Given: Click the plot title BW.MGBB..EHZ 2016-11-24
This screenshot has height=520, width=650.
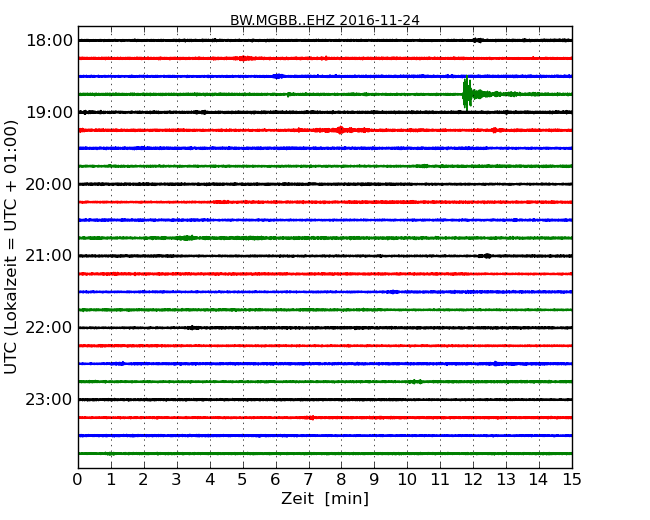Looking at the screenshot, I should 325,20.
